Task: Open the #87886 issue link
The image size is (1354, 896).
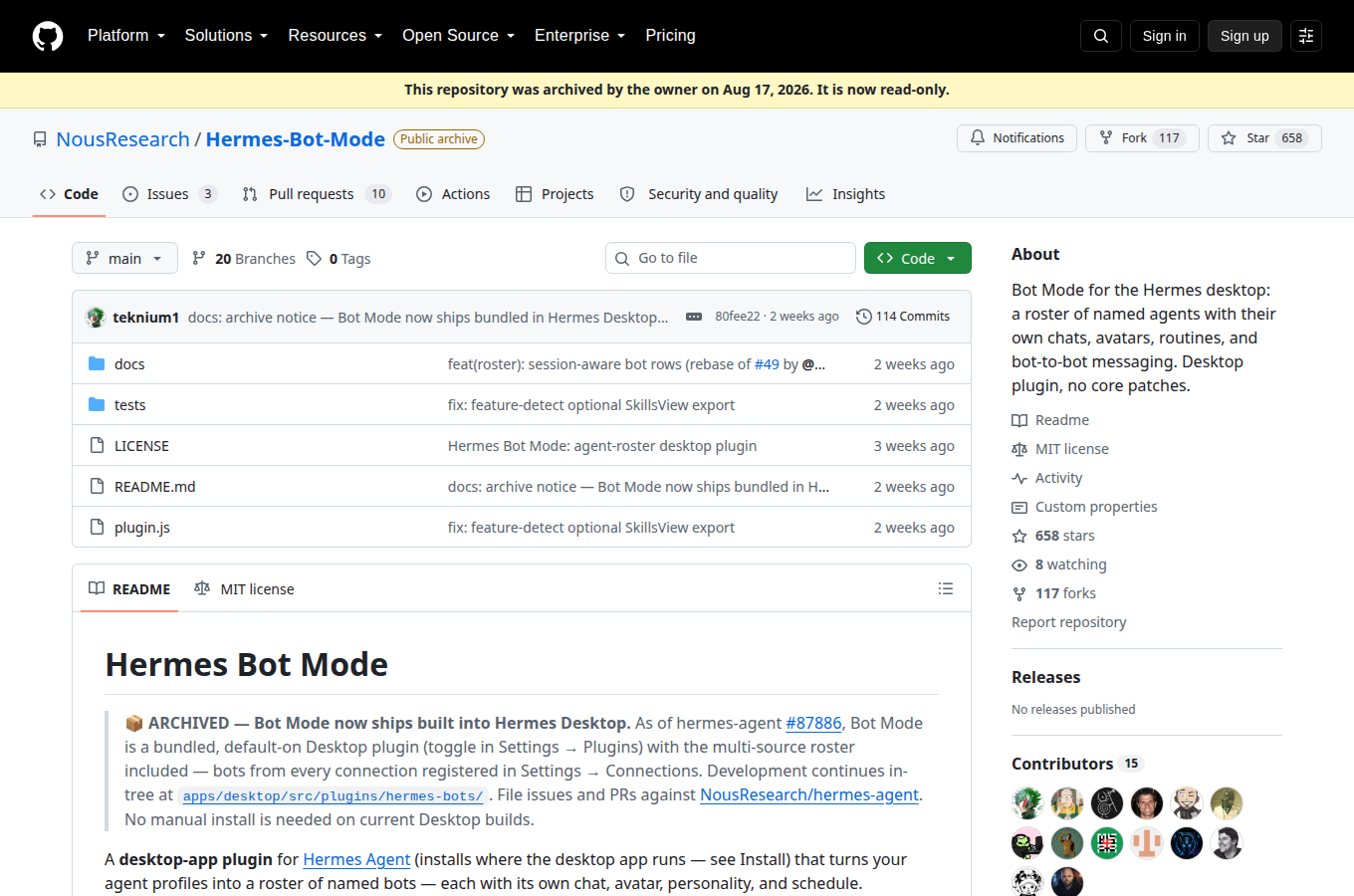Action: (x=813, y=723)
